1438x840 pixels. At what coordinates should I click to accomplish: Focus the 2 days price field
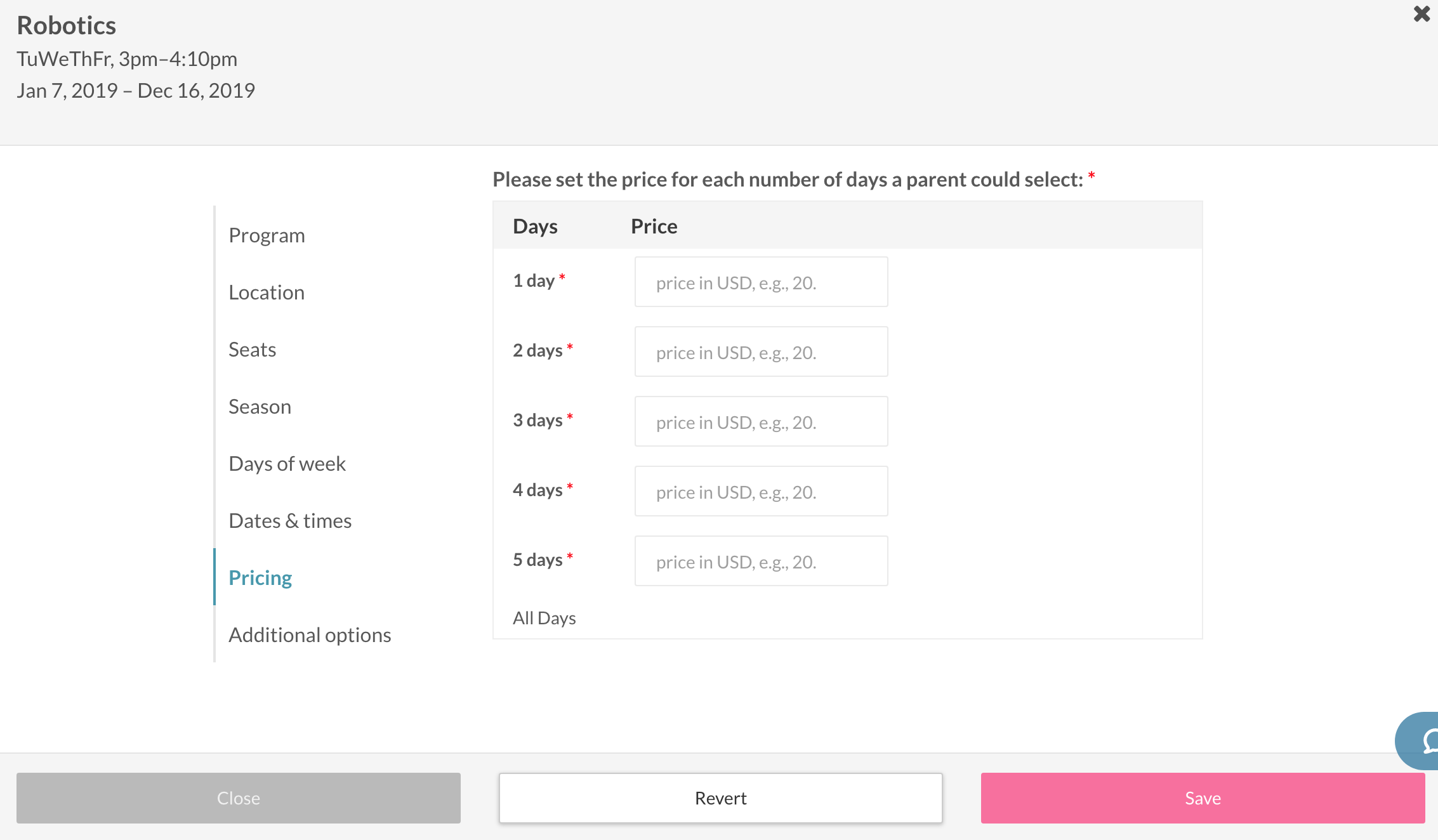point(761,351)
